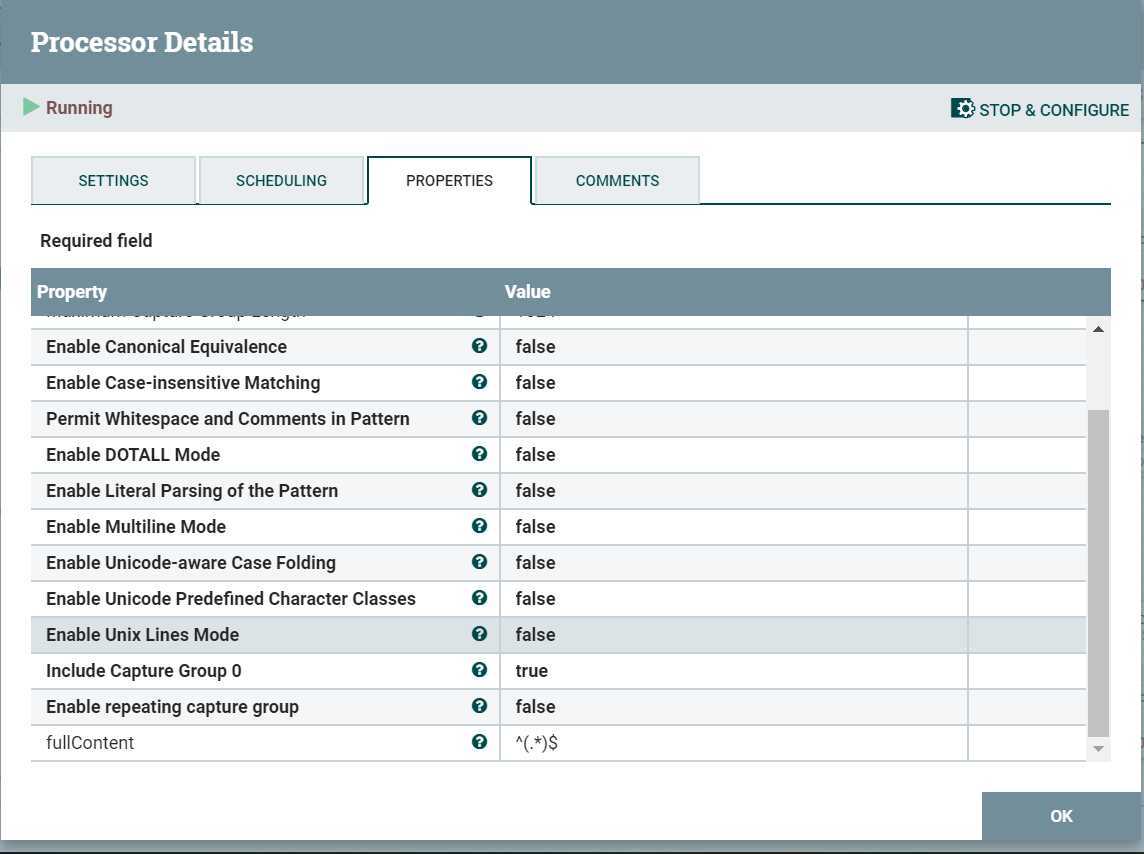
Task: Click false value for Unicode-aware Case Folding
Action: click(x=536, y=562)
